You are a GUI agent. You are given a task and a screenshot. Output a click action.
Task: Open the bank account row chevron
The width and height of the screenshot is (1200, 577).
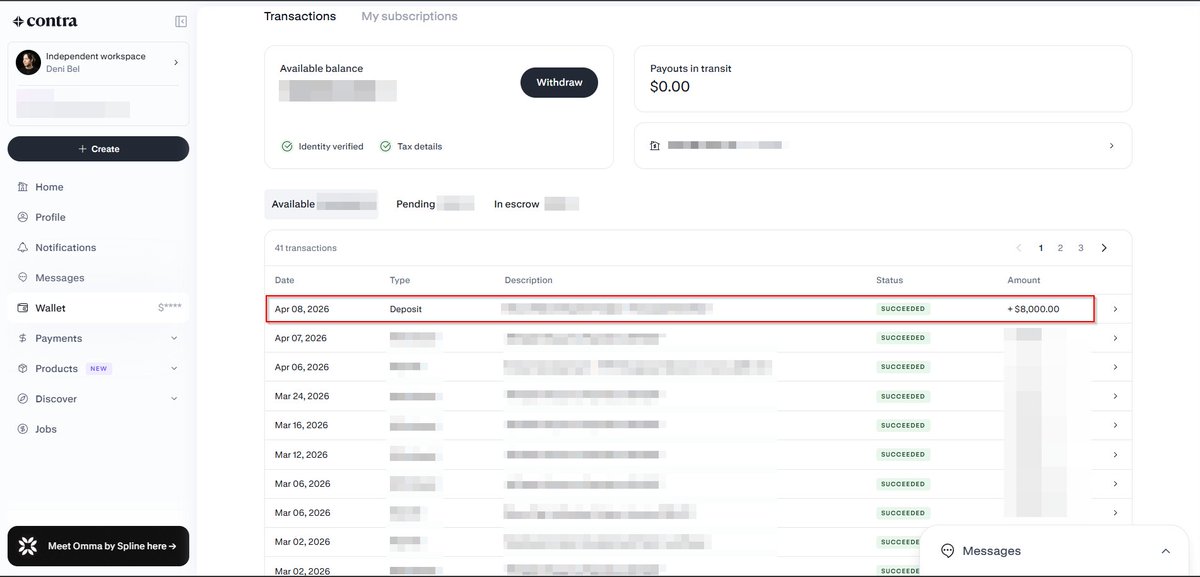1111,146
